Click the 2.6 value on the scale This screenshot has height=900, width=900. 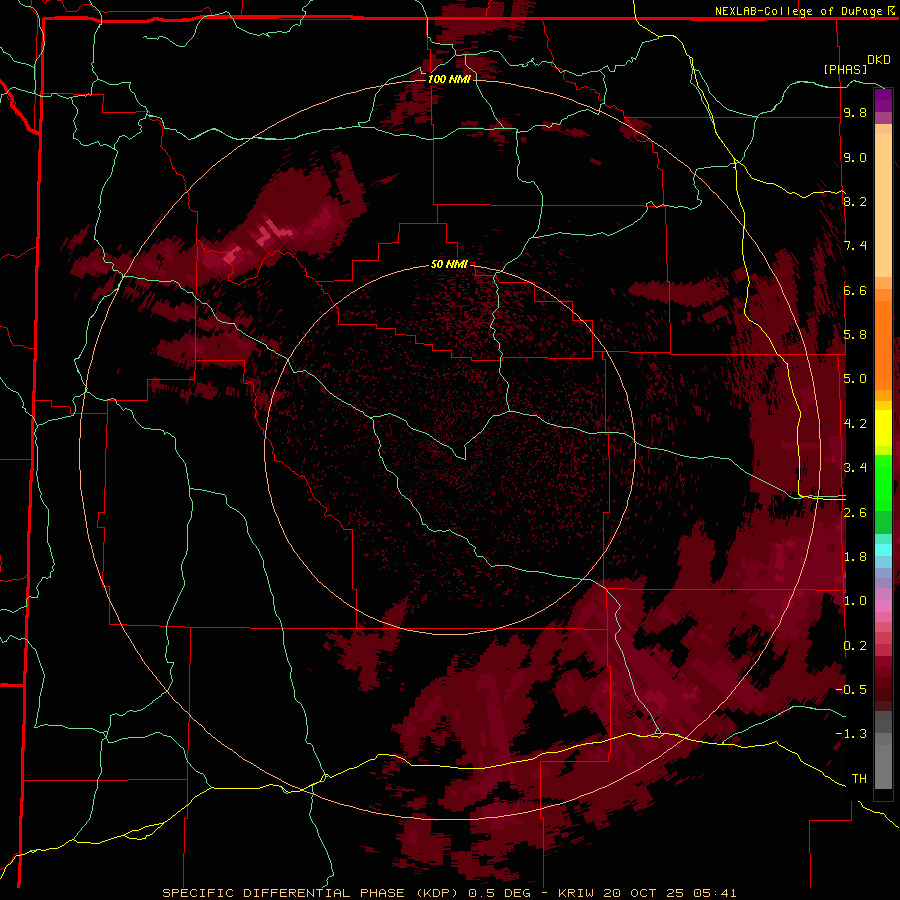[855, 513]
